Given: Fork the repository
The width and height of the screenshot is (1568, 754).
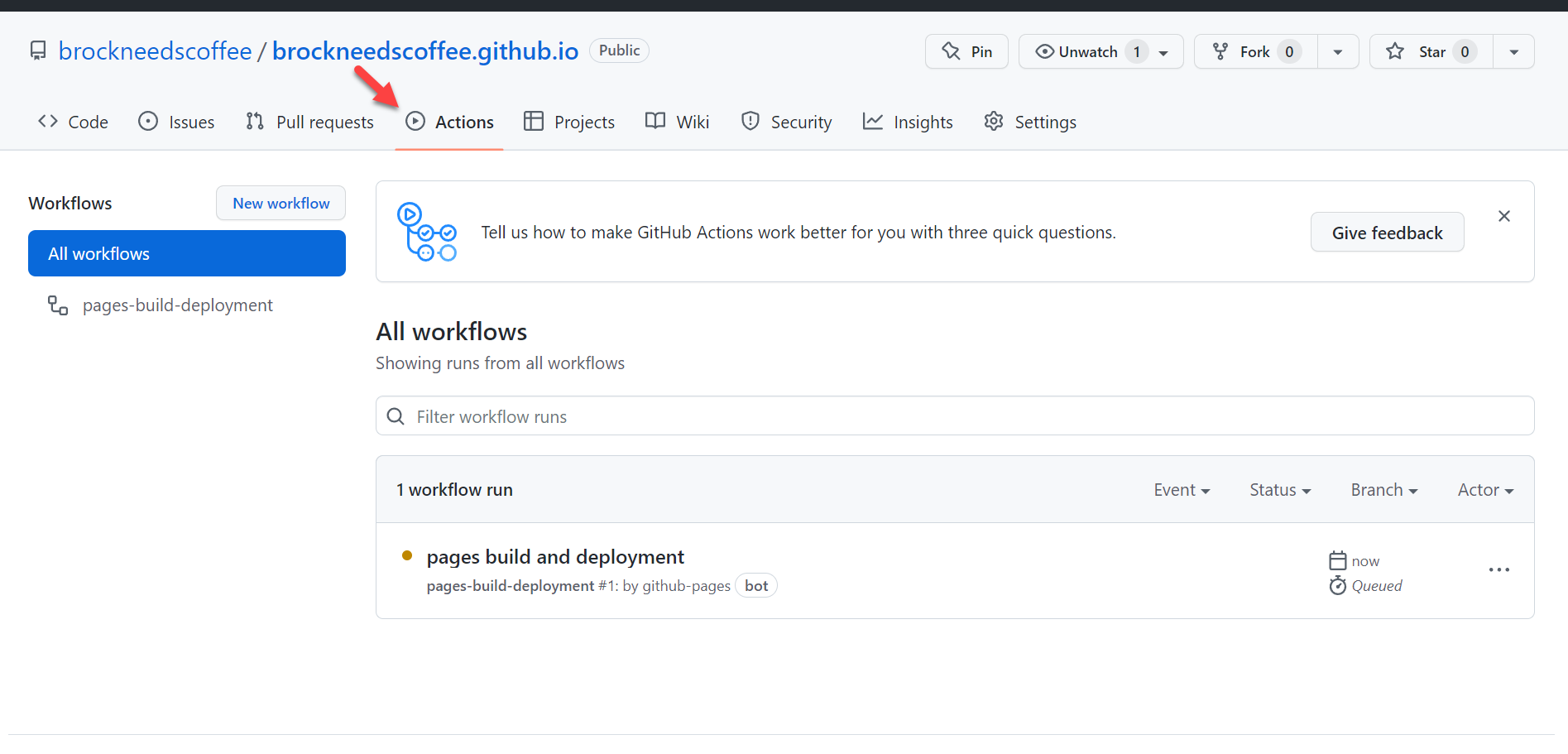Looking at the screenshot, I should click(1255, 51).
